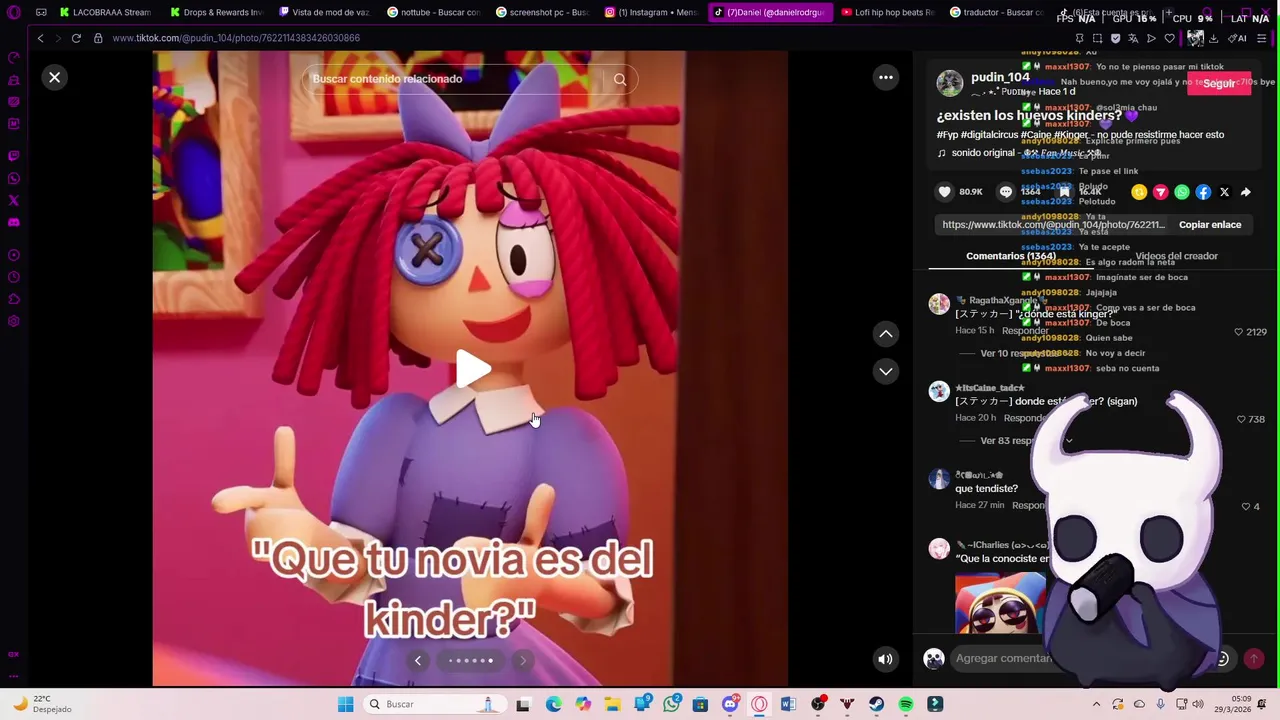Go to previous post with up chevron

[x=886, y=334]
